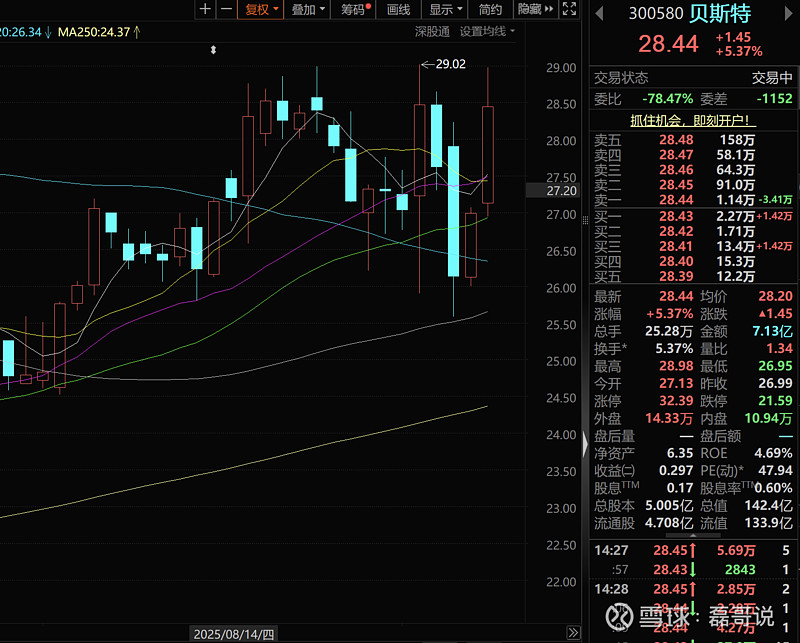Click 委差 -1152 value
800x643 pixels.
click(774, 98)
